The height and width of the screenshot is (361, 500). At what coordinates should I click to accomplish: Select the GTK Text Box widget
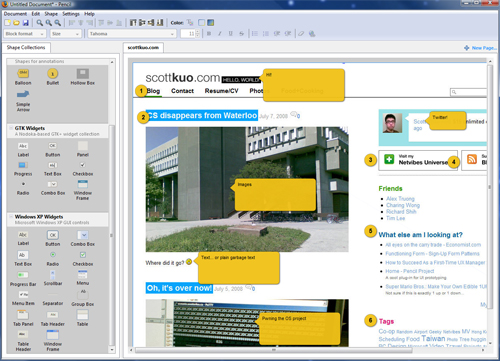pos(53,168)
